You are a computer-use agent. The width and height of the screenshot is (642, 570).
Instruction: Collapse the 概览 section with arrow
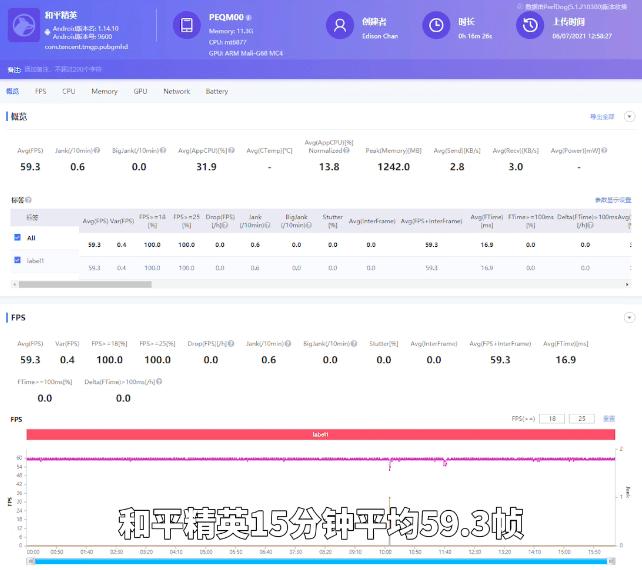tap(629, 116)
